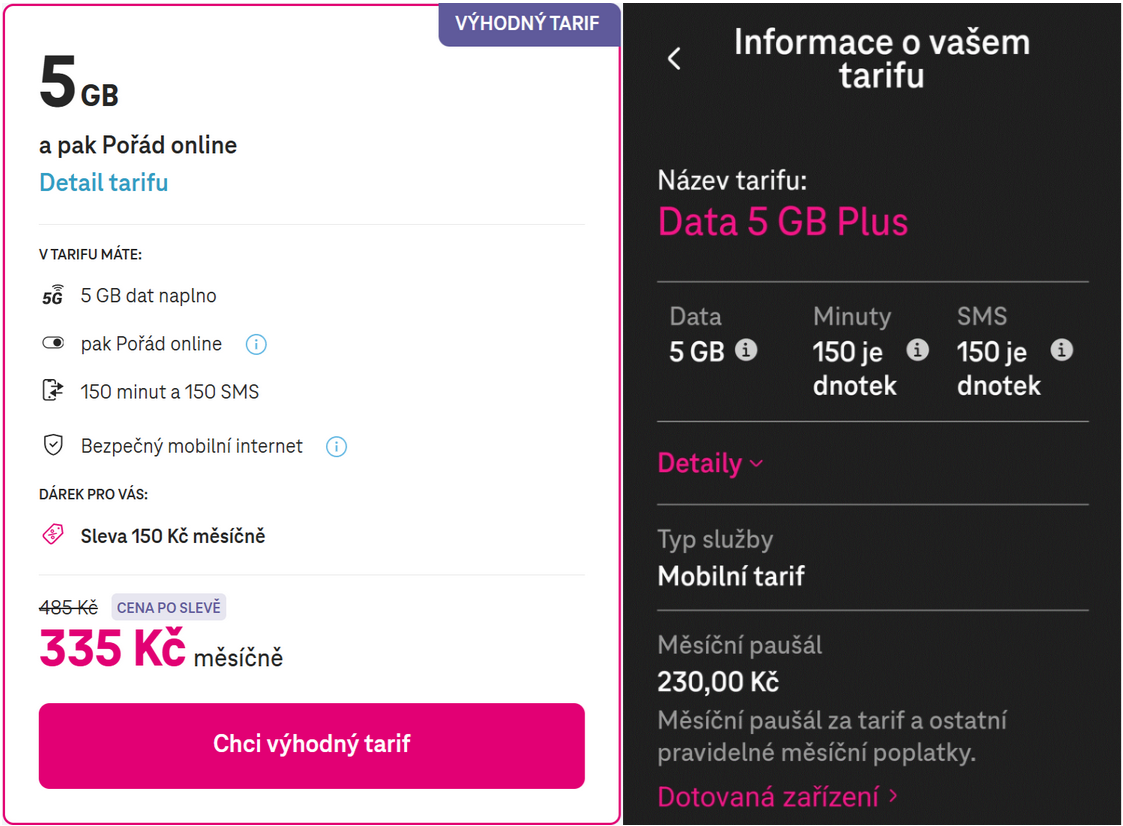The width and height of the screenshot is (1123, 826).
Task: Click the shield icon for secure internet
Action: click(53, 445)
